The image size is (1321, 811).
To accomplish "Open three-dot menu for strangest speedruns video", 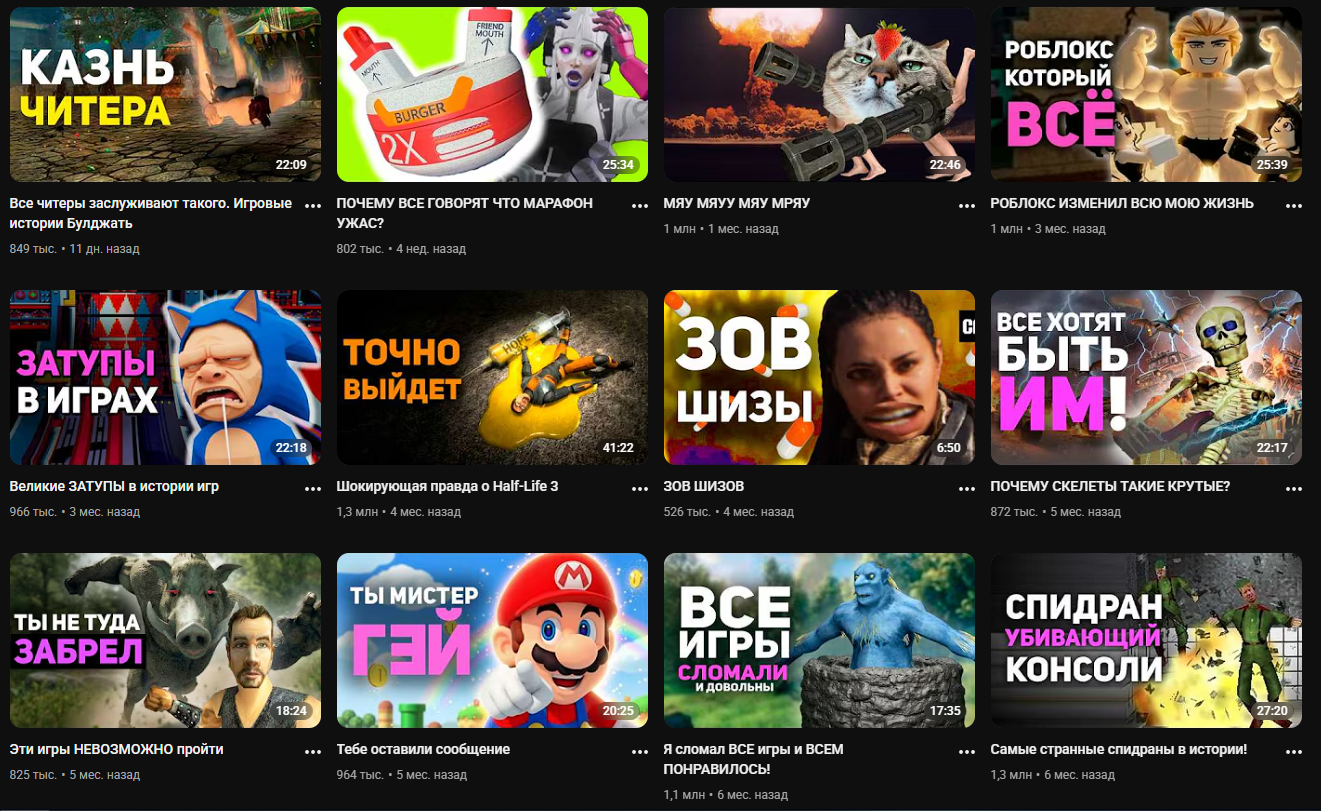I will coord(1294,751).
